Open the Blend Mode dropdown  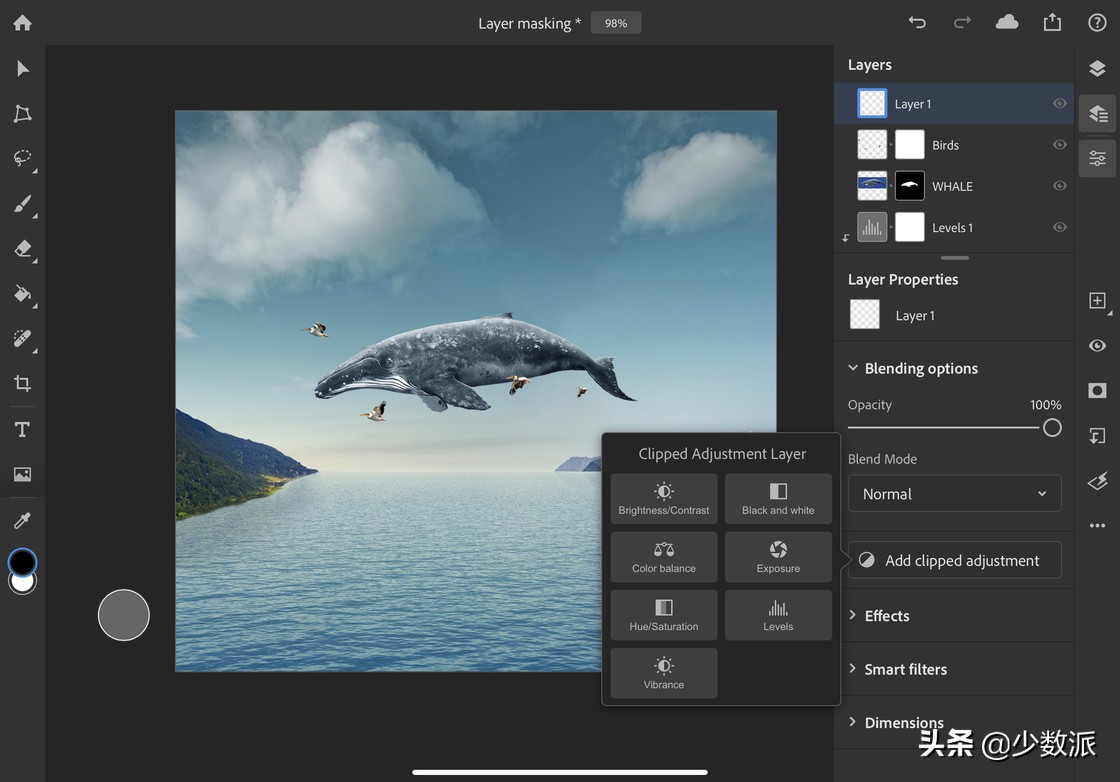tap(954, 493)
